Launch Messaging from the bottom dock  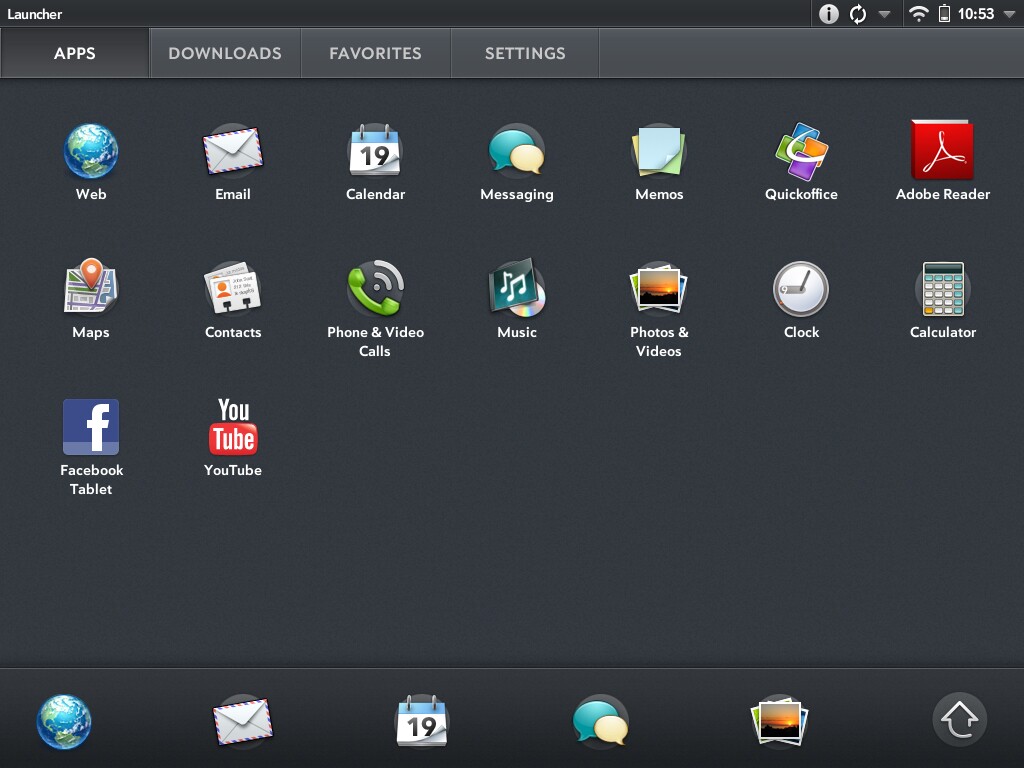[x=601, y=719]
